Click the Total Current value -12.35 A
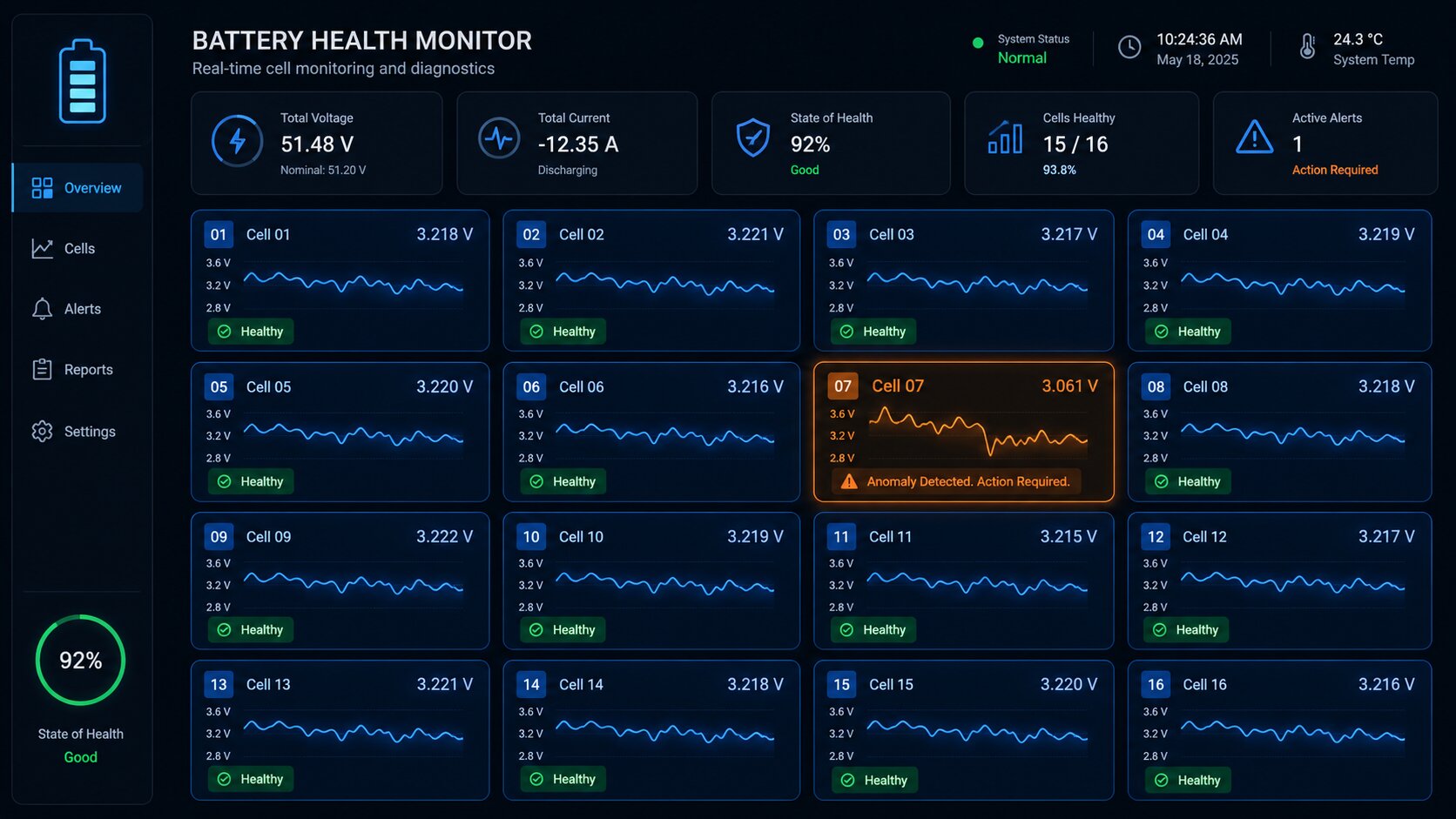Screen dimensions: 1456x819 pyautogui.click(x=578, y=144)
